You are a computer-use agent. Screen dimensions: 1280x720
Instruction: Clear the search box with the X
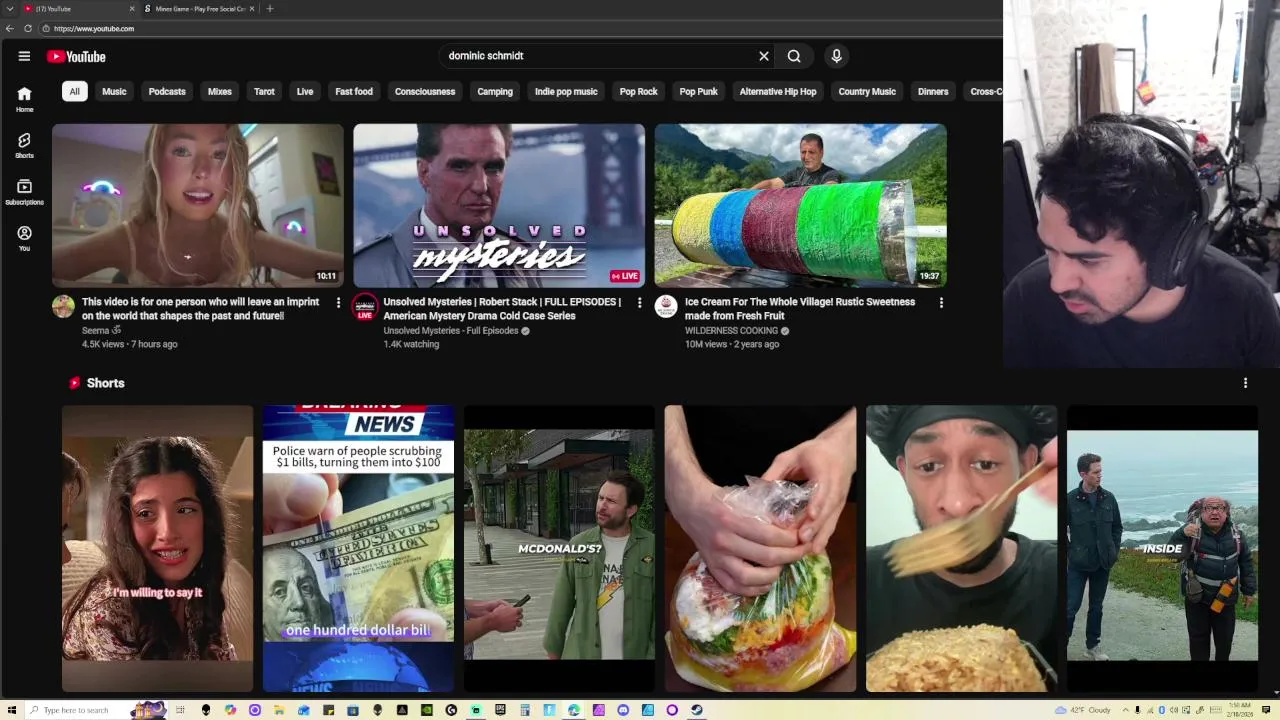tap(764, 56)
